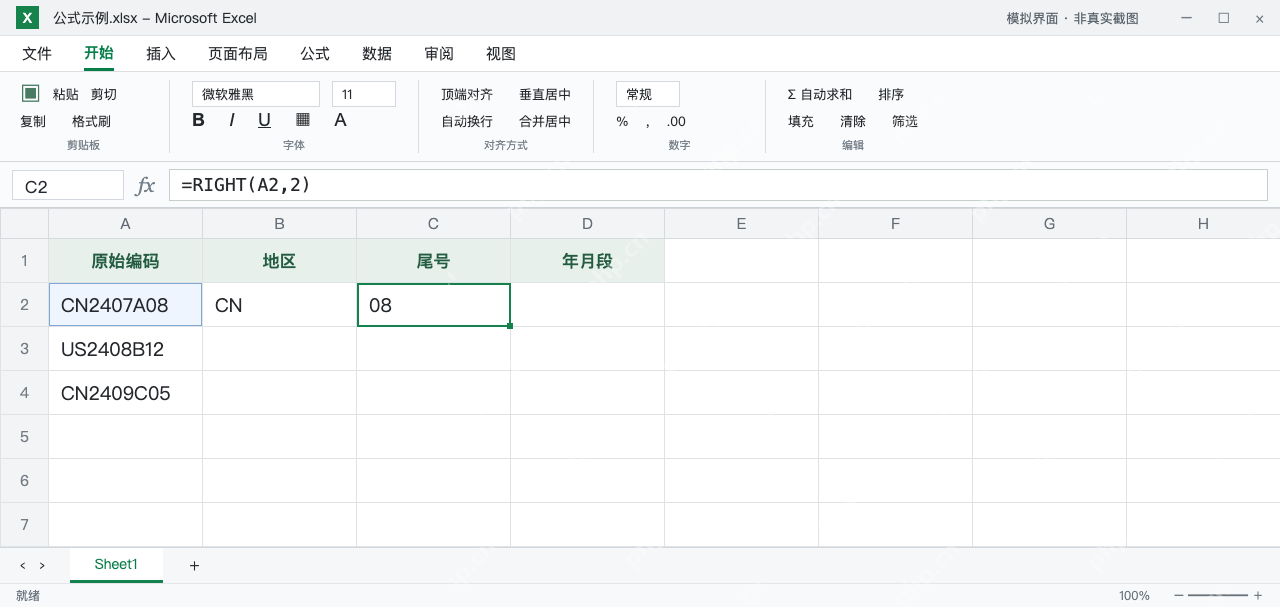
Task: Click cell B2 containing CN
Action: tap(279, 305)
